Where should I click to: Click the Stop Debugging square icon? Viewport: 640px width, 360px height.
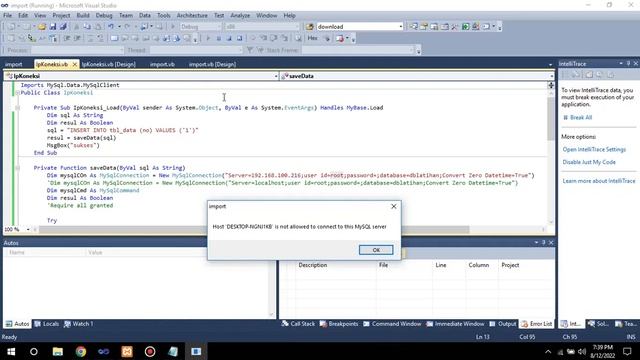pyautogui.click(x=229, y=38)
